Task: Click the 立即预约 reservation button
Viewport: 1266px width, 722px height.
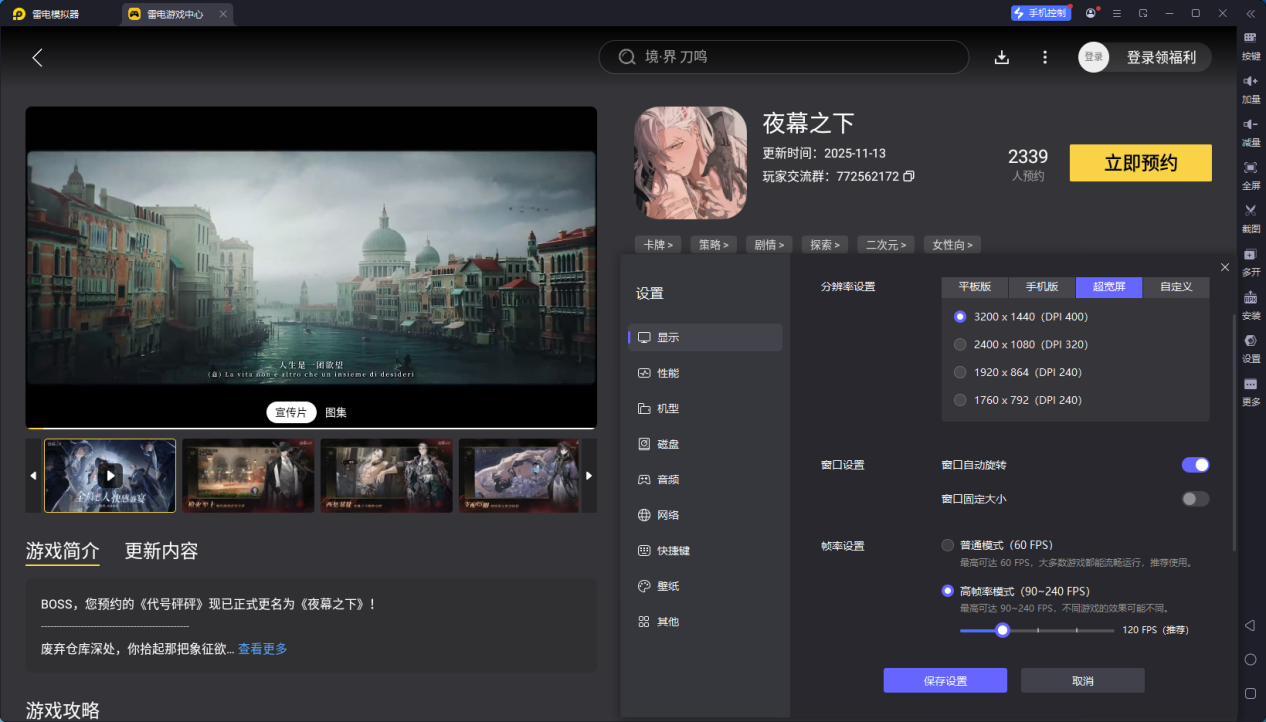Action: point(1140,162)
